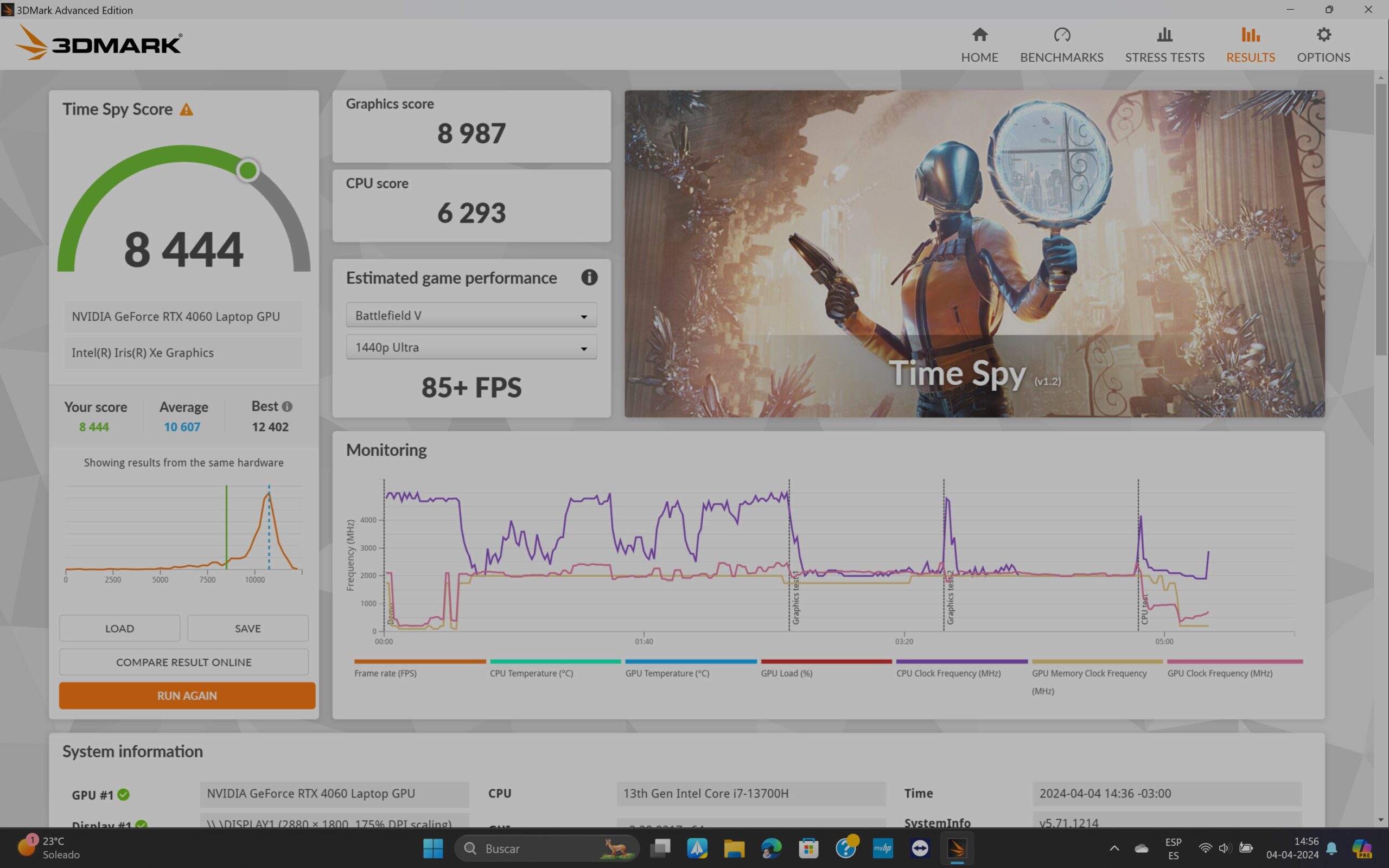Click the Time Spy Score warning icon
1389x868 pixels.
[x=187, y=110]
